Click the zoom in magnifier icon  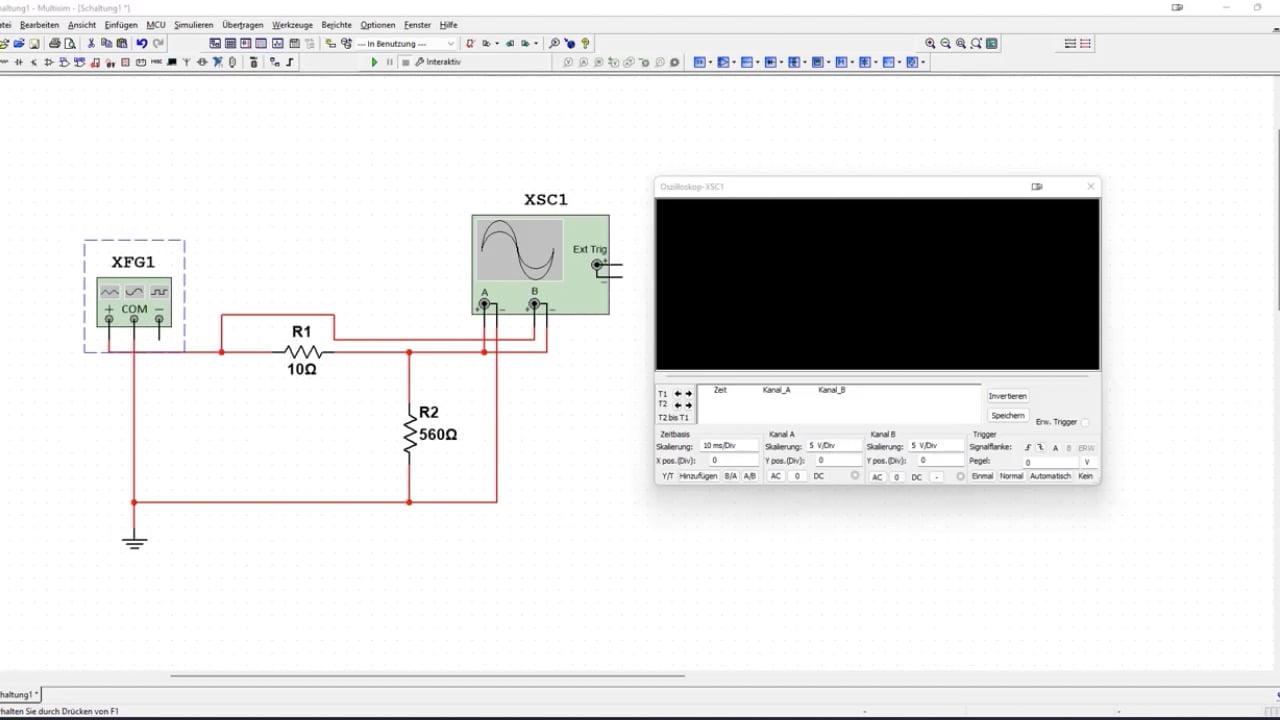(931, 43)
